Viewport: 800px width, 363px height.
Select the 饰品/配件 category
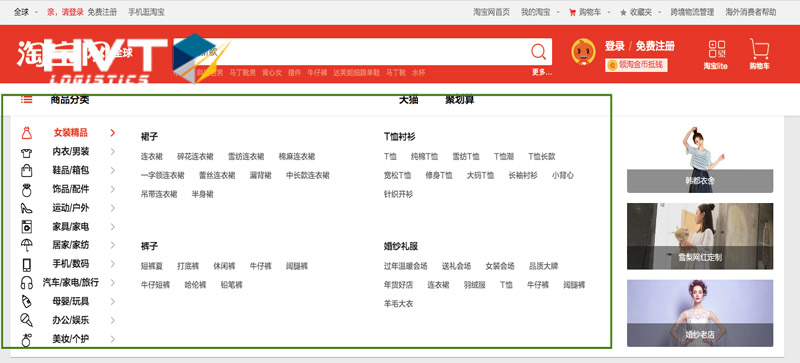[71, 189]
